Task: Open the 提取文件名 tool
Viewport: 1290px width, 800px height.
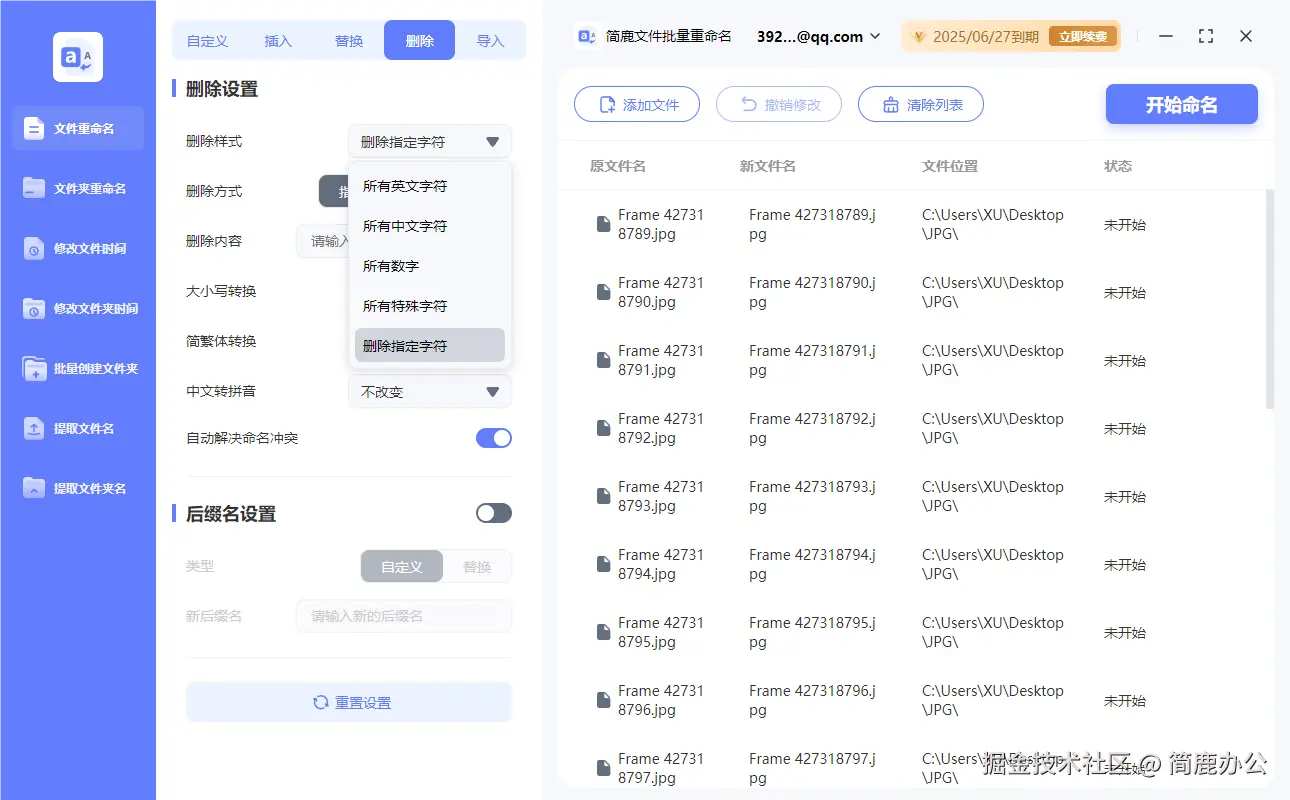Action: [x=36, y=428]
